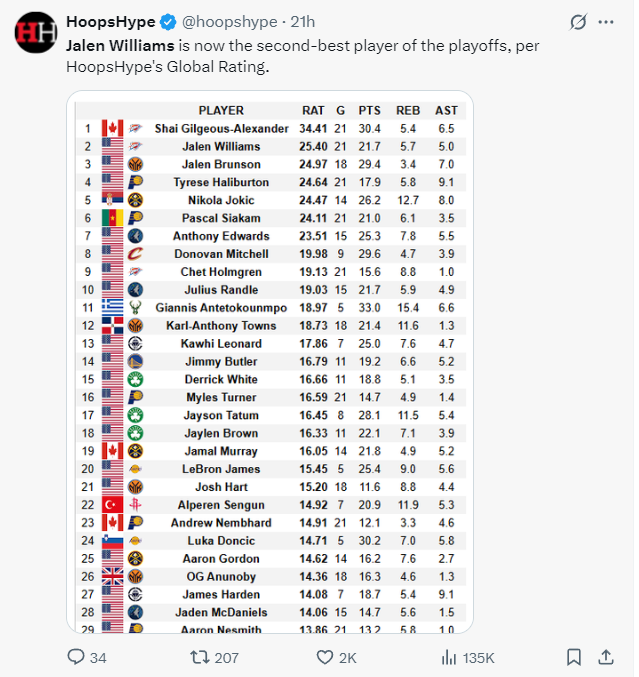The image size is (639, 677).
Task: Toggle repost with the arrows icon
Action: [198, 657]
